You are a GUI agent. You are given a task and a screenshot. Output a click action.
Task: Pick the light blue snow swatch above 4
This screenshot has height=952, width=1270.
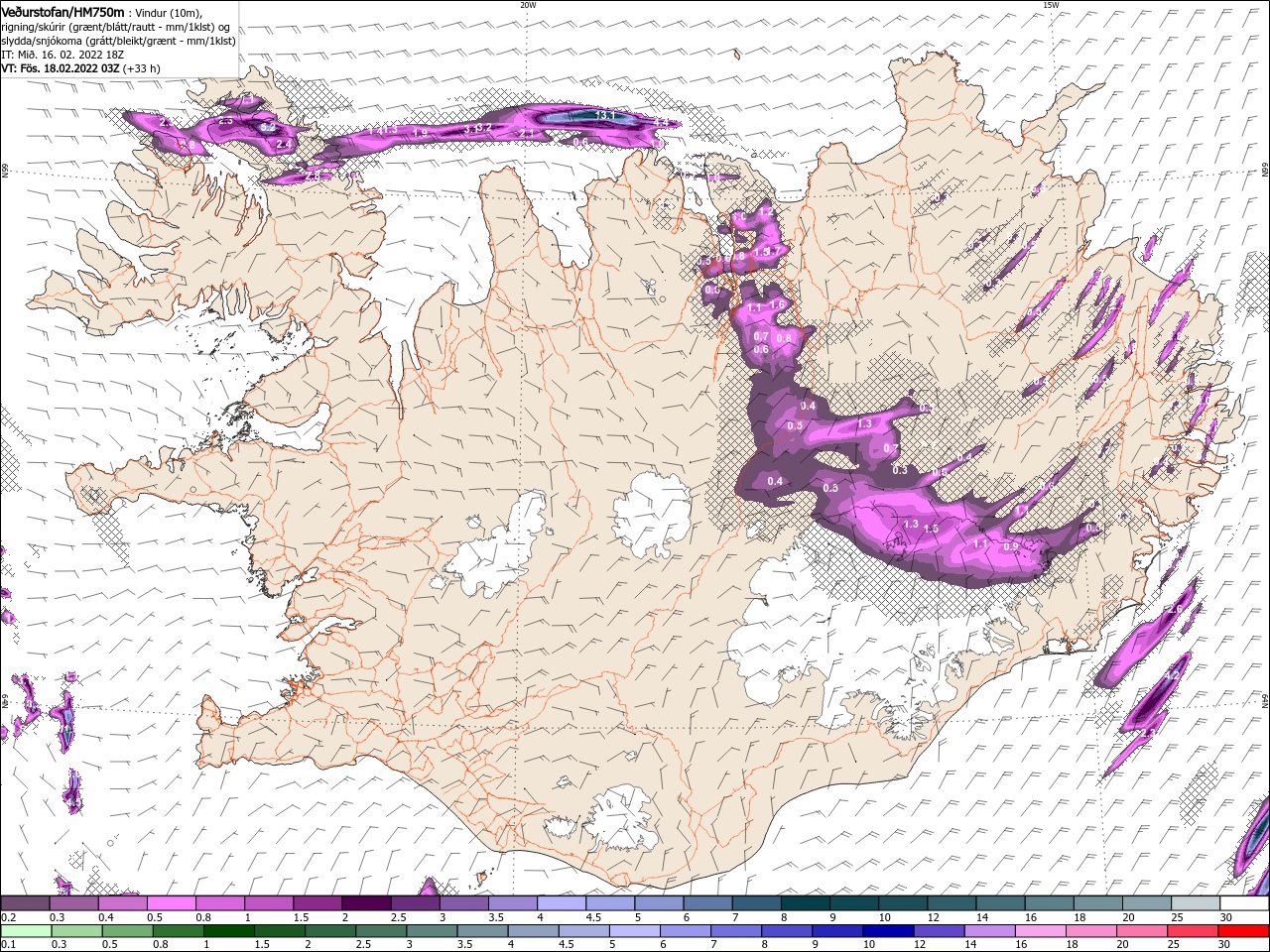pos(562,902)
